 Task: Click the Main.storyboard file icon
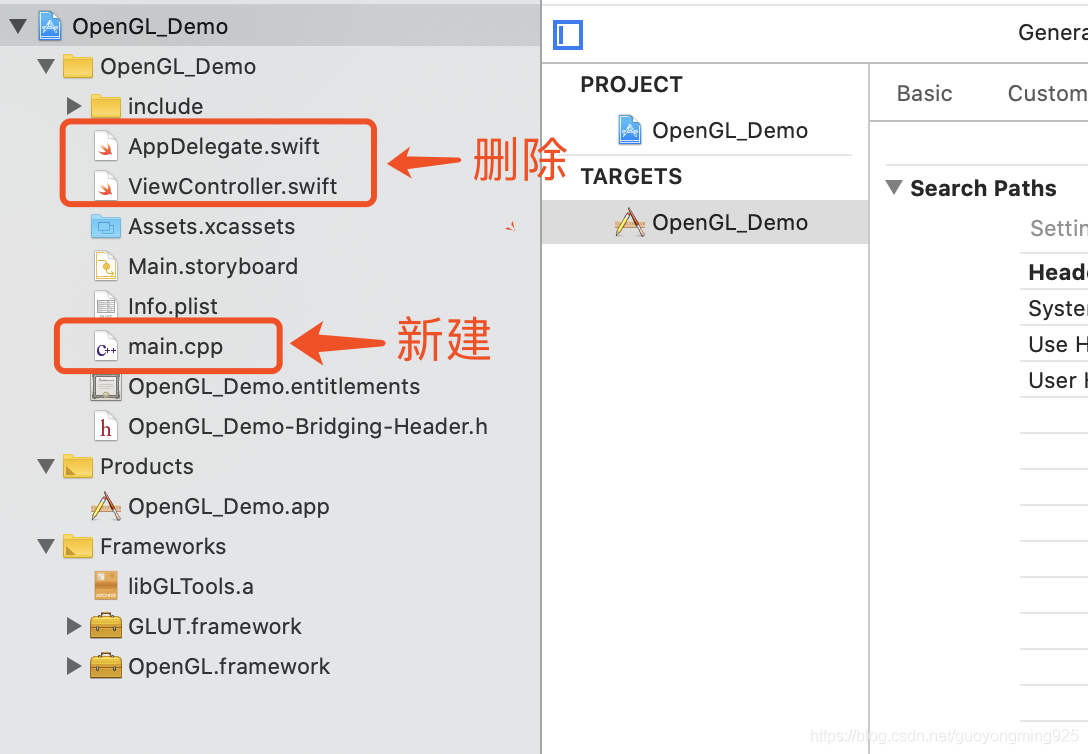[105, 267]
